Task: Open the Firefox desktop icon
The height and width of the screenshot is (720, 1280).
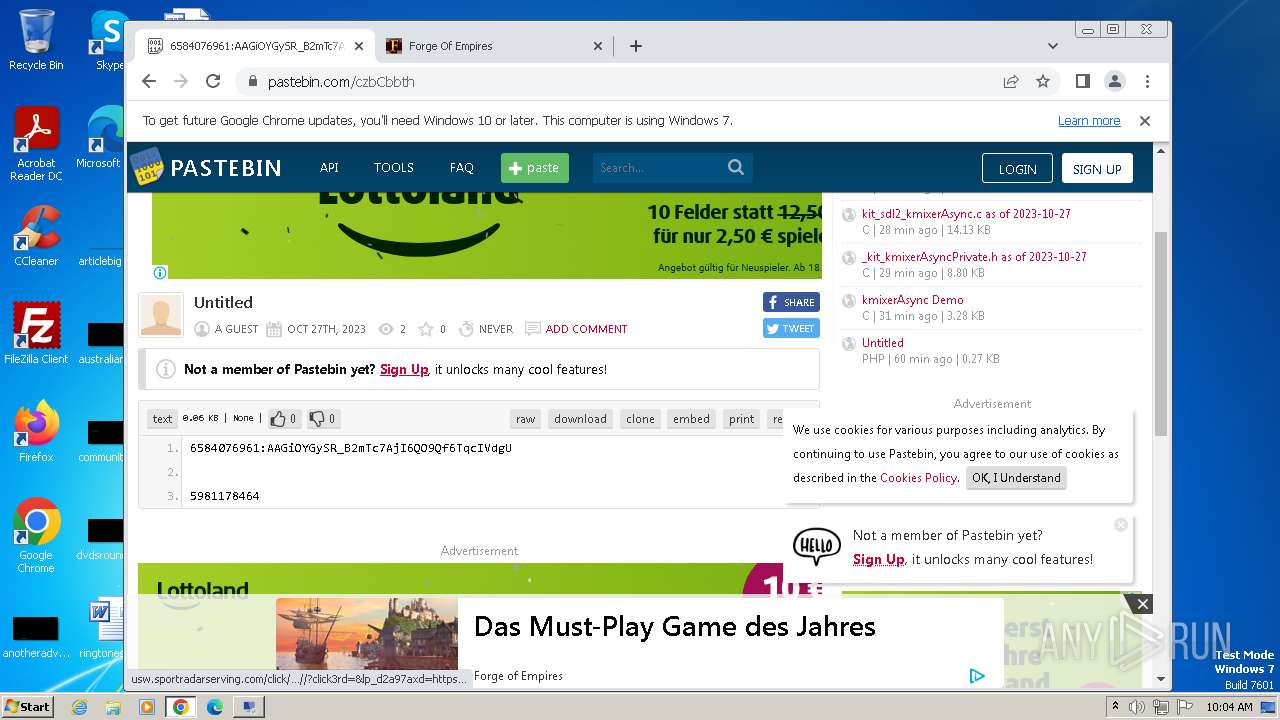Action: tap(36, 432)
